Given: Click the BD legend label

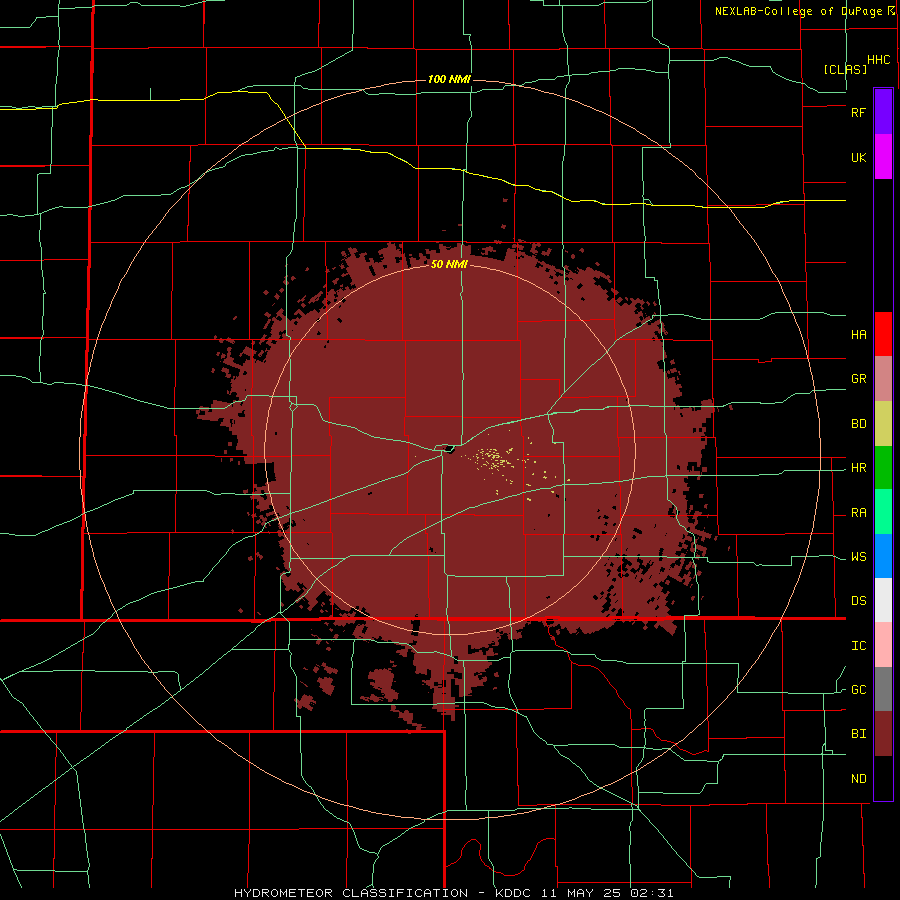Looking at the screenshot, I should [858, 424].
